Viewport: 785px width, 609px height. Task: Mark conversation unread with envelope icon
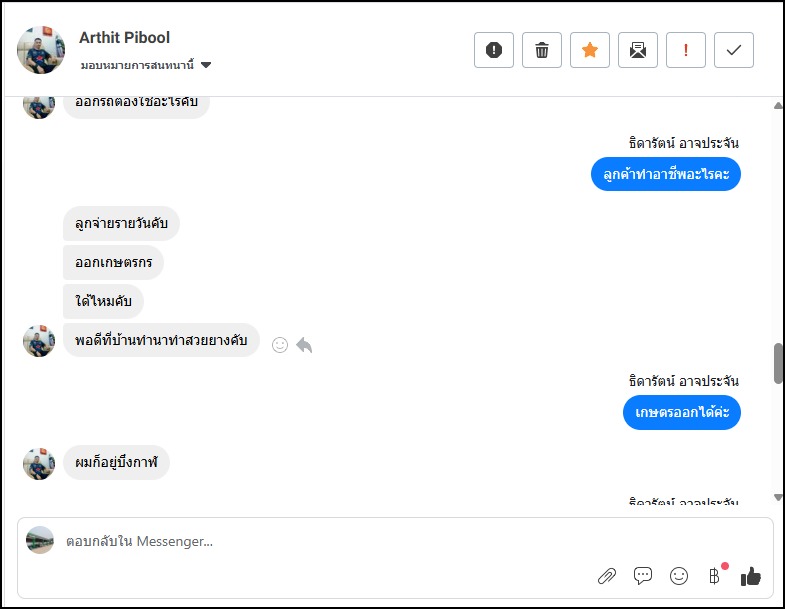[638, 50]
